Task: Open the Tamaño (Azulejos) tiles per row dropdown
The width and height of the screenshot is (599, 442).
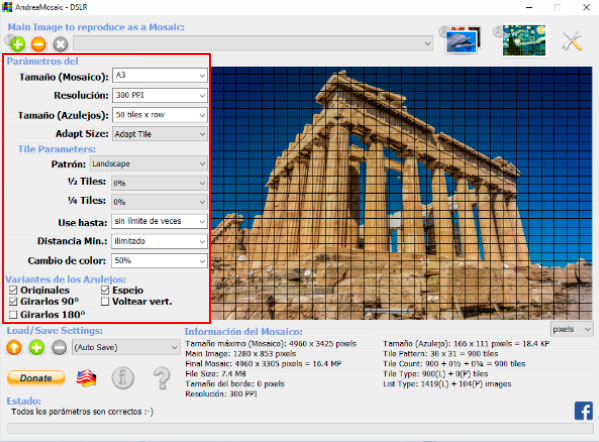Action: click(160, 115)
